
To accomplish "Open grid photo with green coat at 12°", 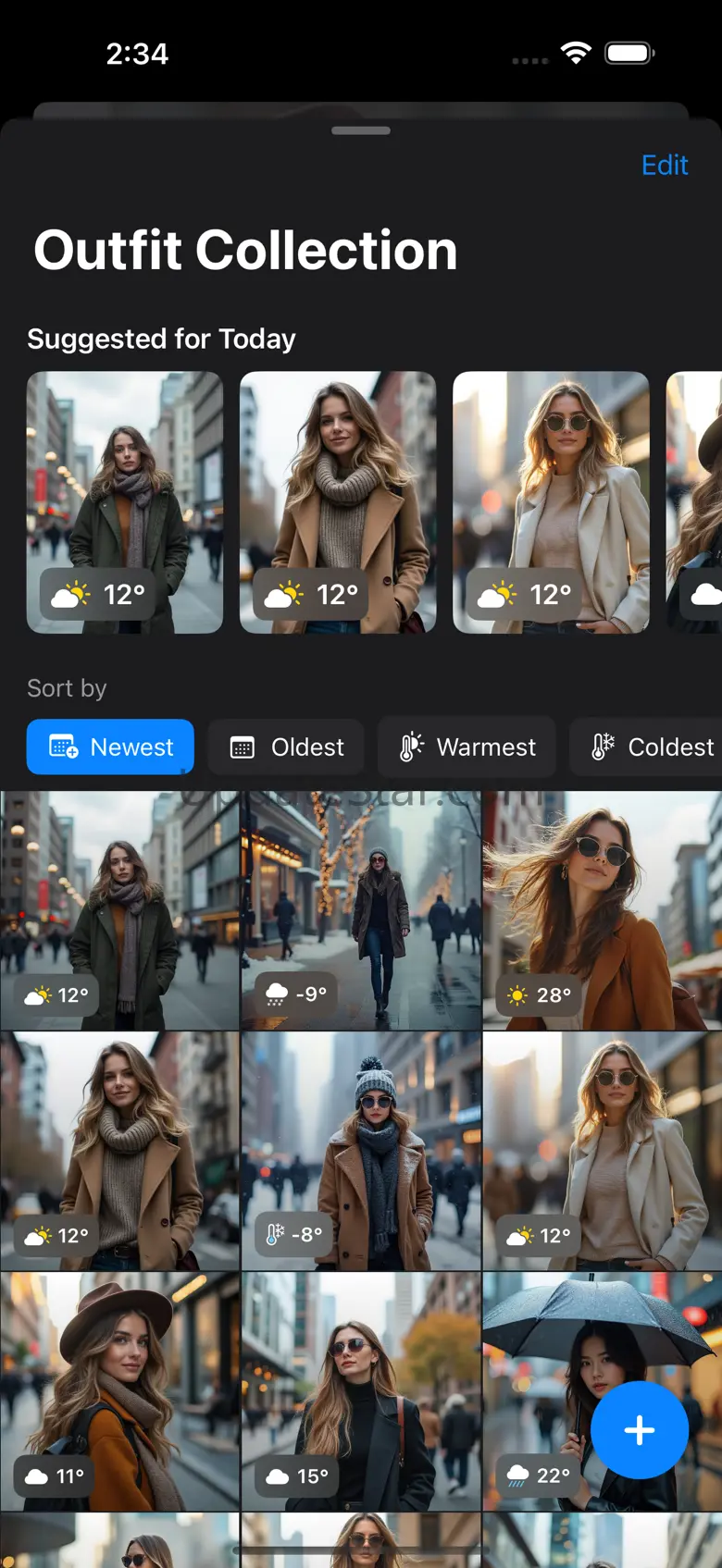I will (x=119, y=910).
